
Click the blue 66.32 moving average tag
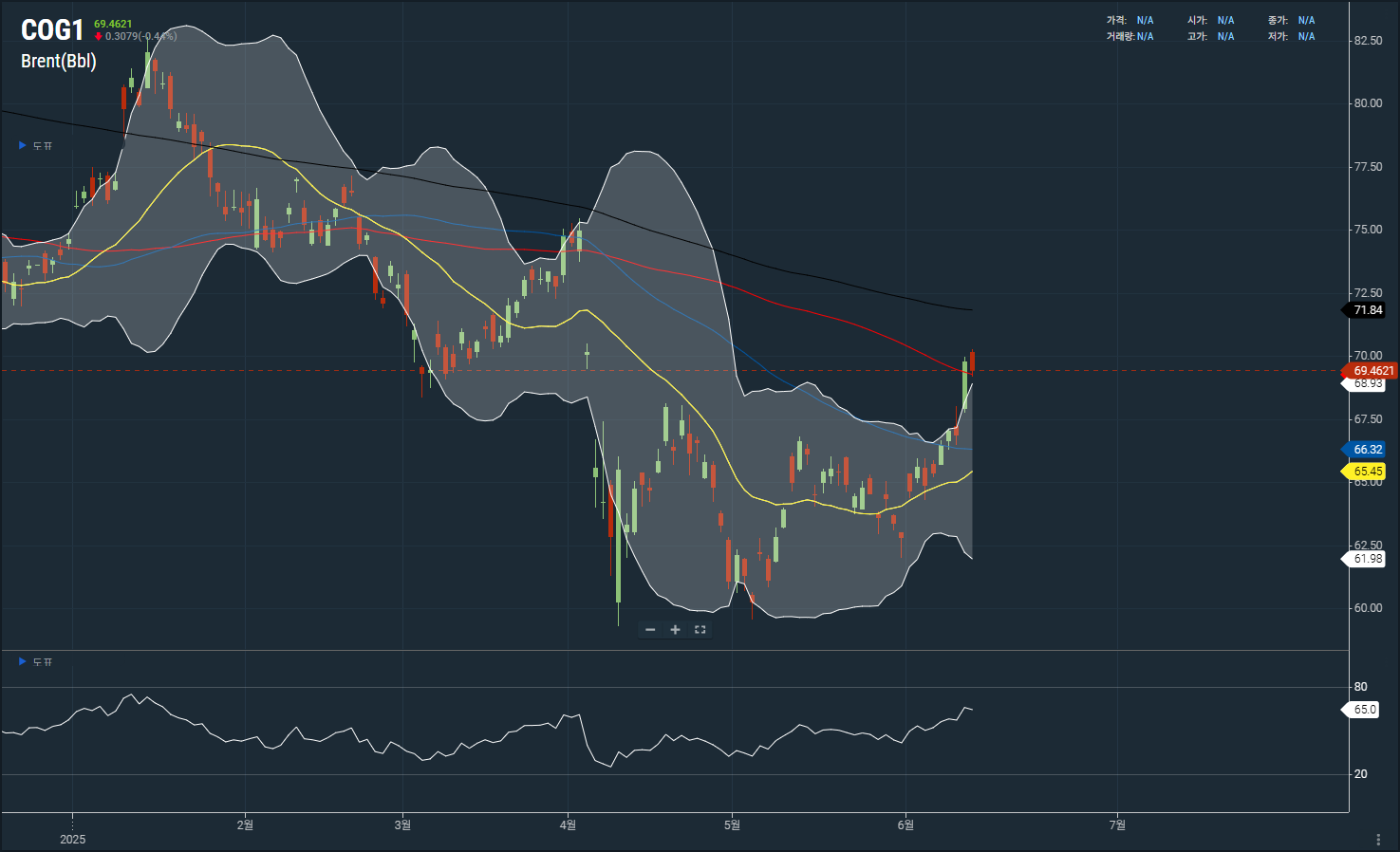click(1367, 450)
